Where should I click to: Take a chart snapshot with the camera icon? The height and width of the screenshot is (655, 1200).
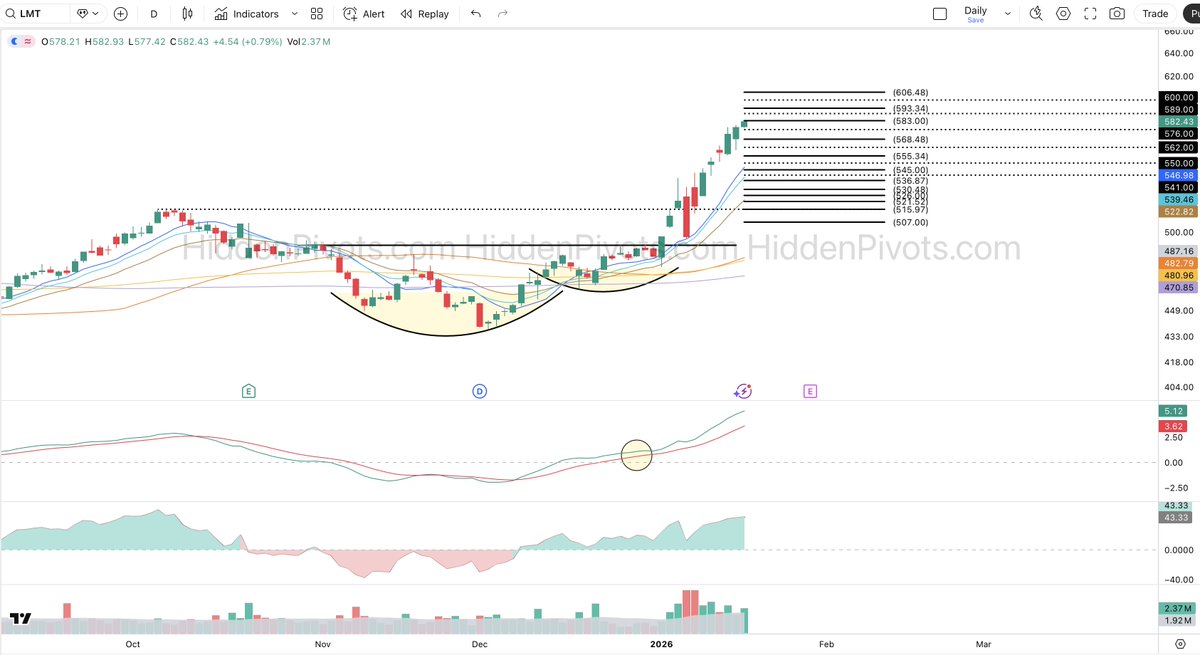pyautogui.click(x=1117, y=14)
